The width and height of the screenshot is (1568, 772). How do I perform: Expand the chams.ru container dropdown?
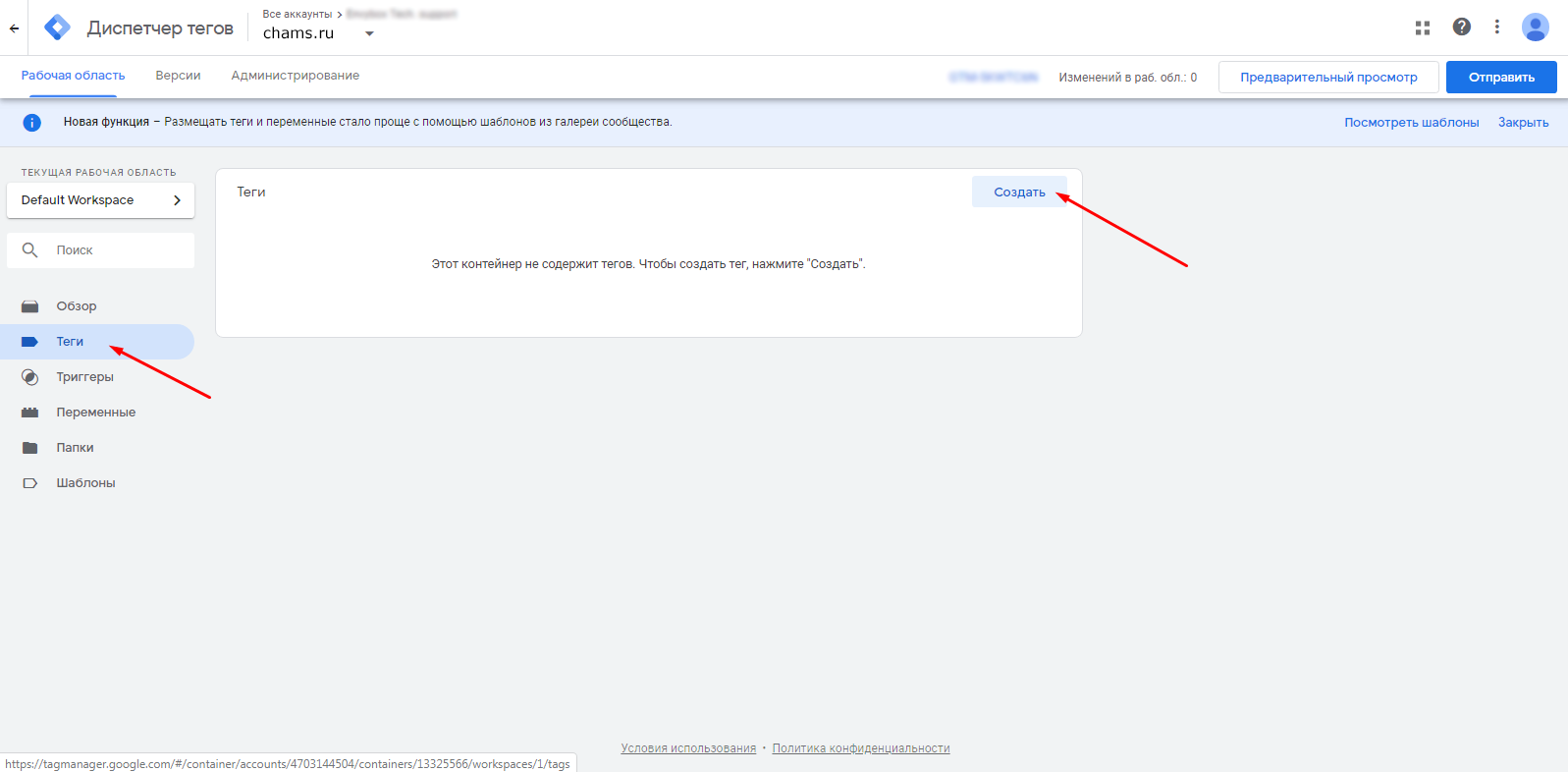tap(369, 33)
